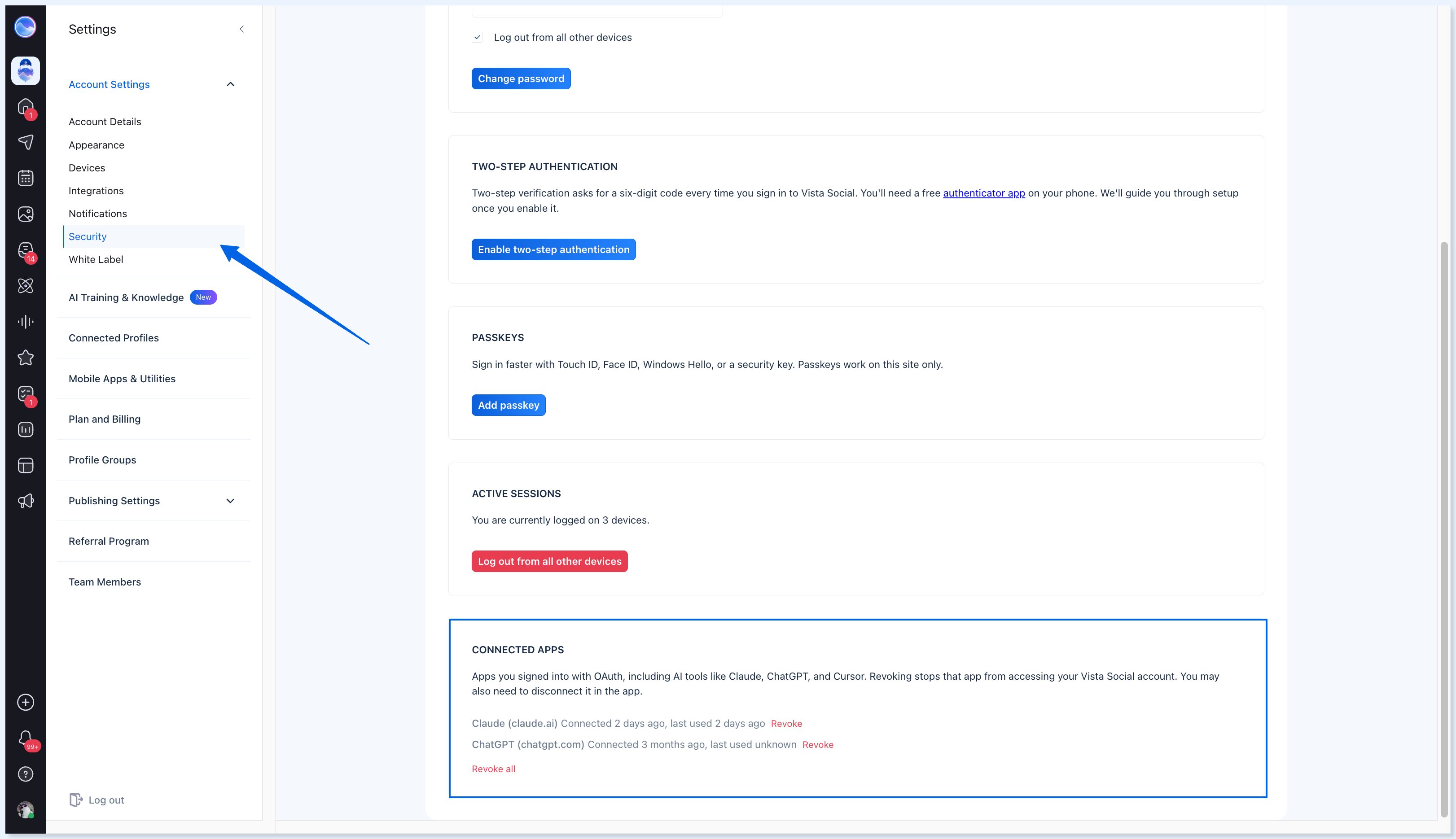Viewport: 1456px width, 839px height.
Task: Click the Add passkey button
Action: [509, 405]
